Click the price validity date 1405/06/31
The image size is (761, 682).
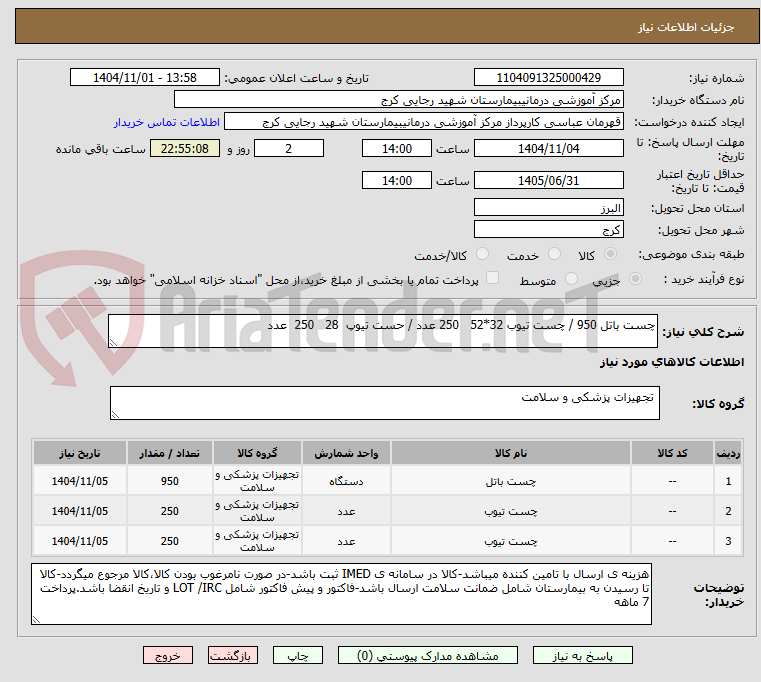point(548,181)
